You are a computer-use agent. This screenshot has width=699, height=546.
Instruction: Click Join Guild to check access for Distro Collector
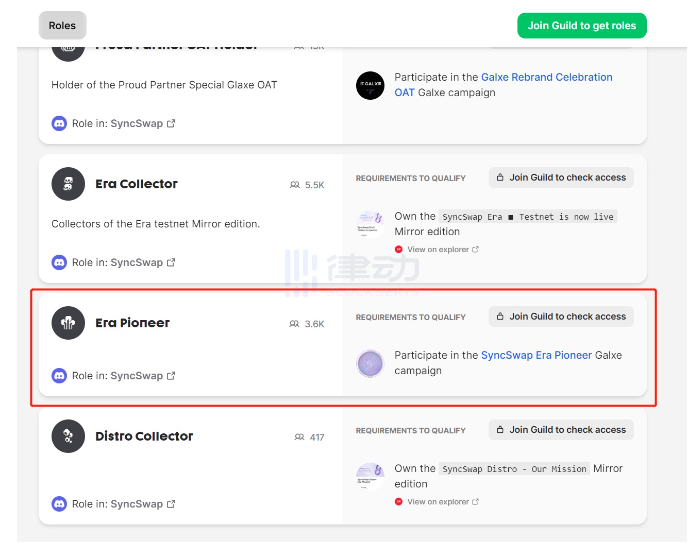click(x=561, y=430)
